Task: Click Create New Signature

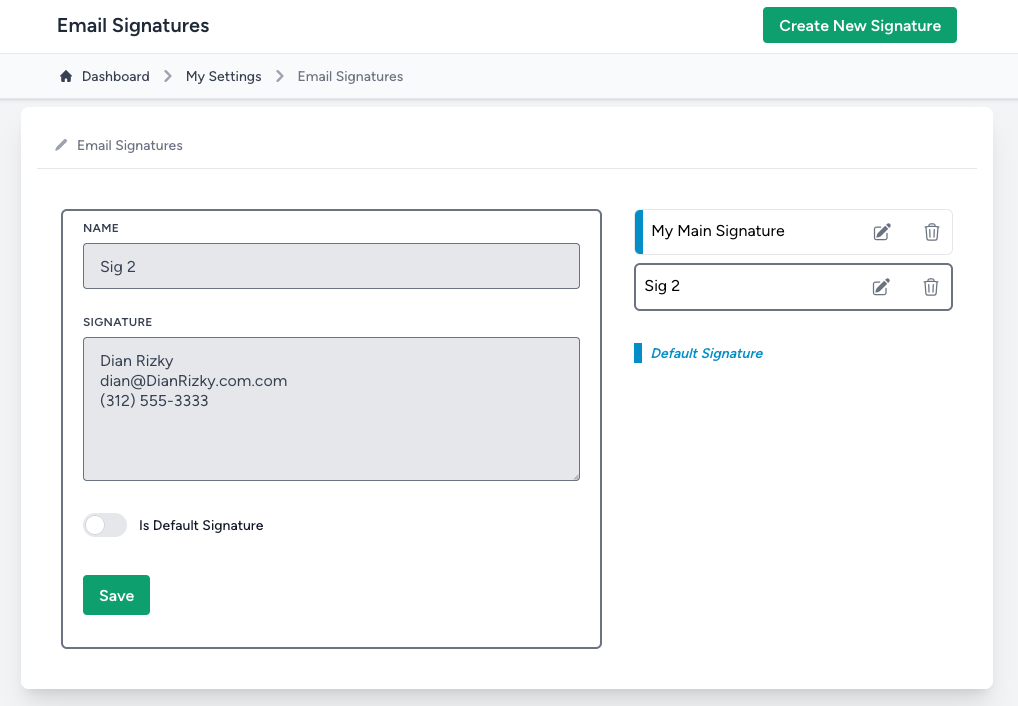Action: 859,25
